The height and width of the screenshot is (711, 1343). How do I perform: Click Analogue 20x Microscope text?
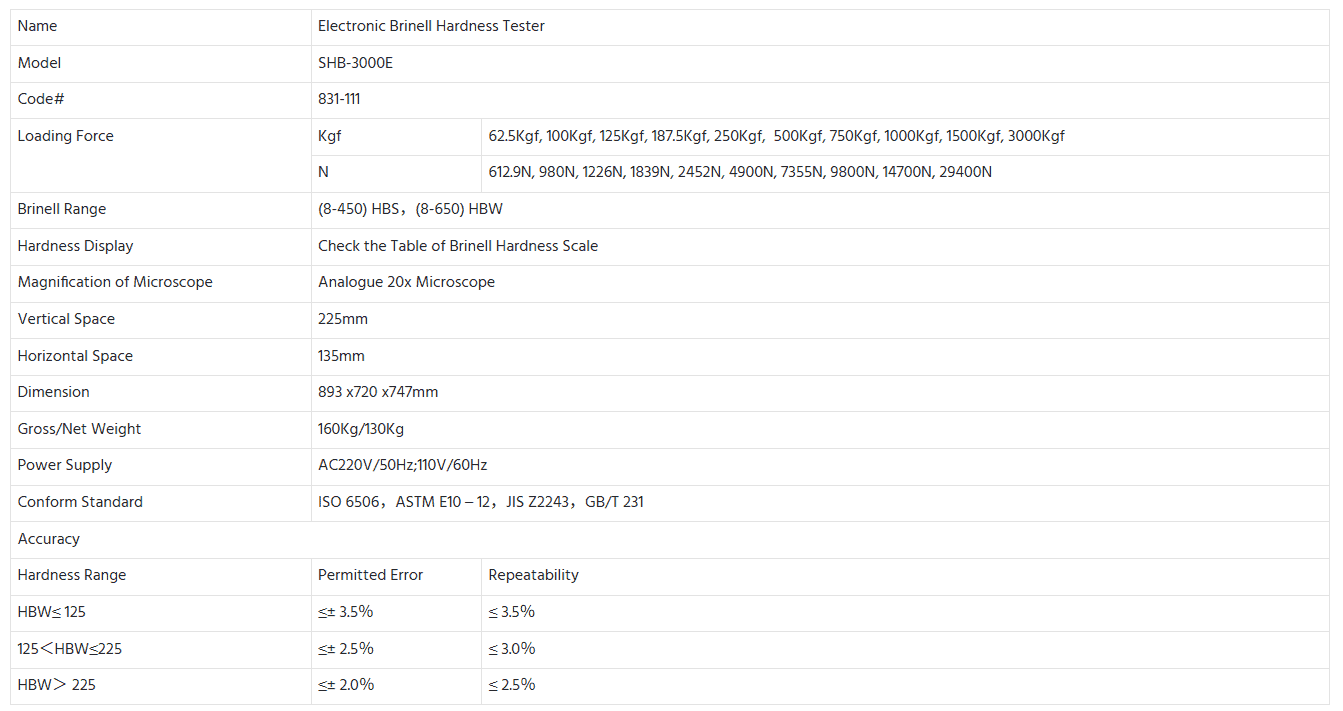(x=406, y=282)
